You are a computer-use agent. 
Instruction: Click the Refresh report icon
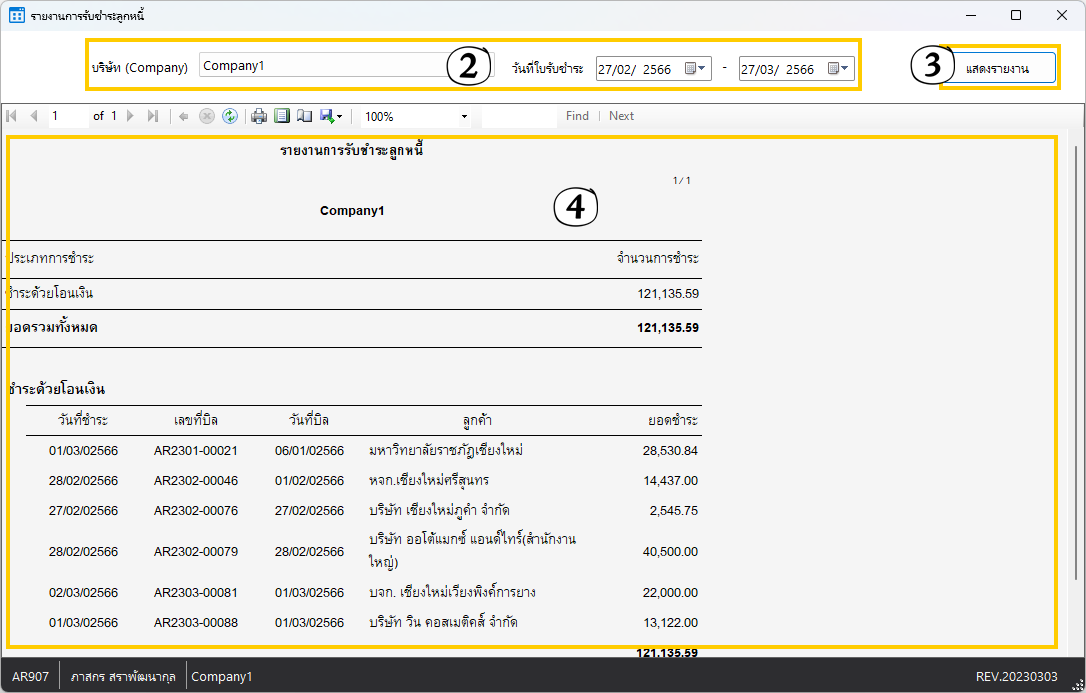click(x=230, y=116)
